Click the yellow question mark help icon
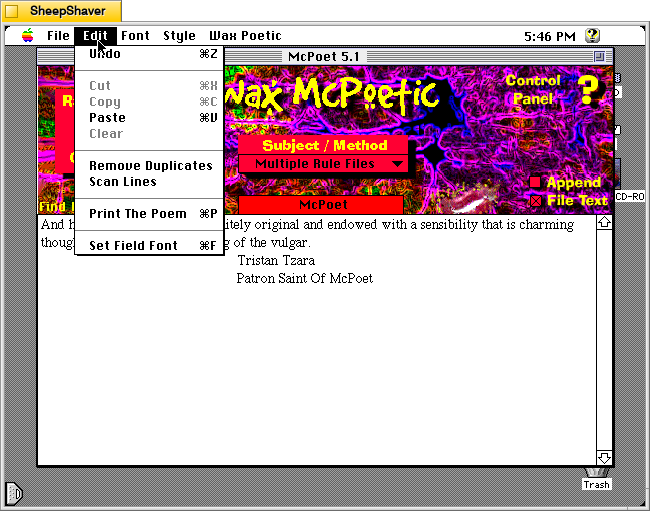Viewport: 650px width, 511px height. pos(588,90)
